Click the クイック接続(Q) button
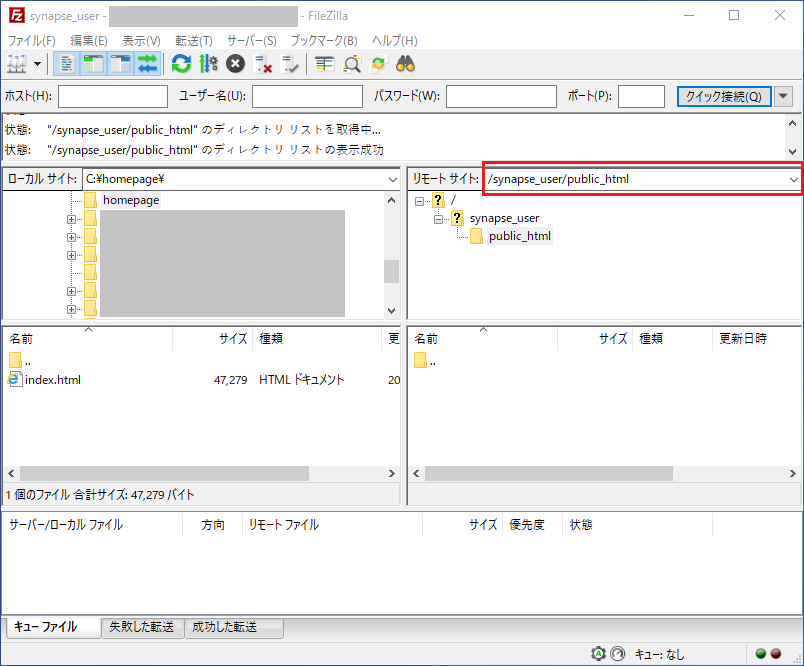The width and height of the screenshot is (804, 666). click(724, 96)
